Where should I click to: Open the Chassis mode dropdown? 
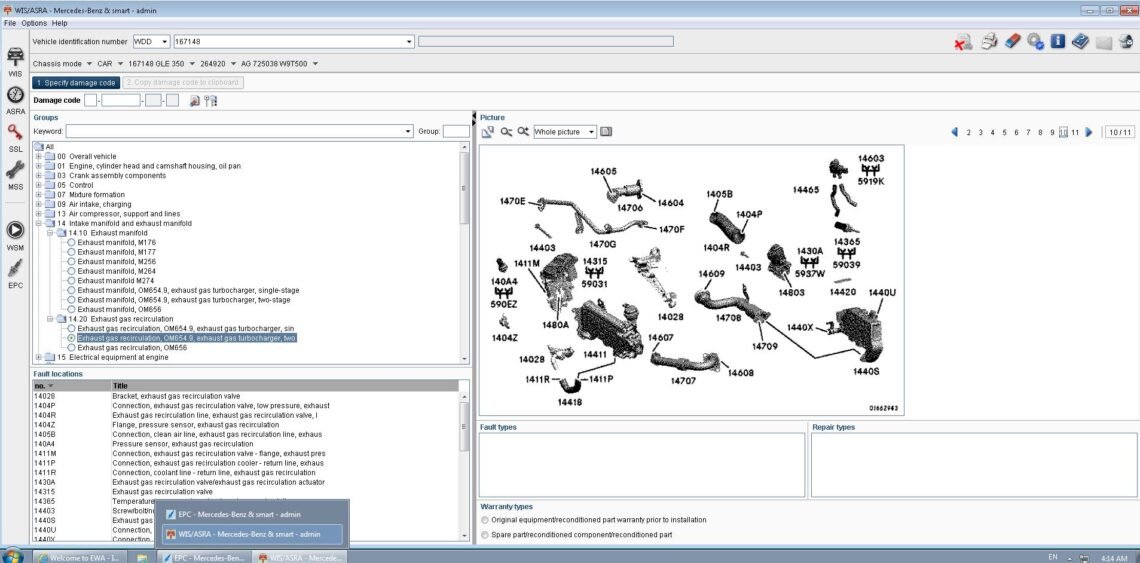[89, 64]
